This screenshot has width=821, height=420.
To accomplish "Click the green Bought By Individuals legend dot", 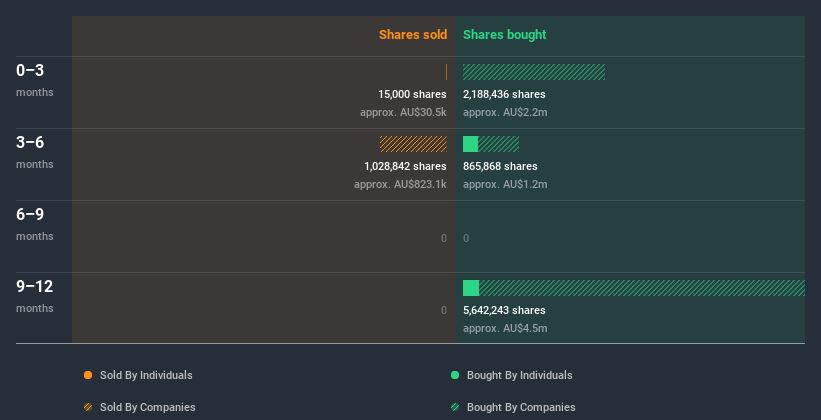I will 455,375.
